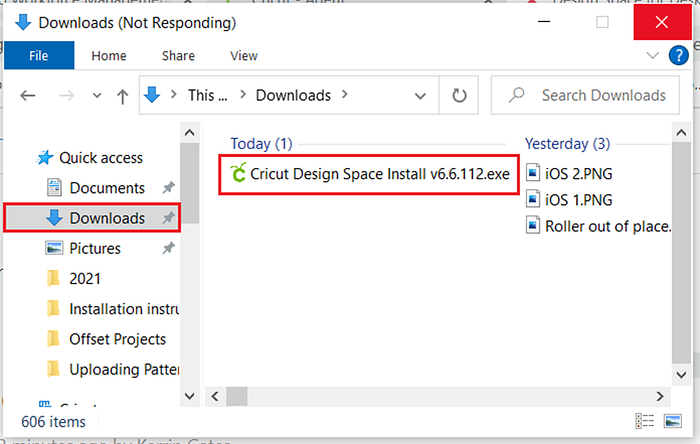Viewport: 700px width, 444px height.
Task: Click the green Cricut installer icon
Action: [238, 173]
